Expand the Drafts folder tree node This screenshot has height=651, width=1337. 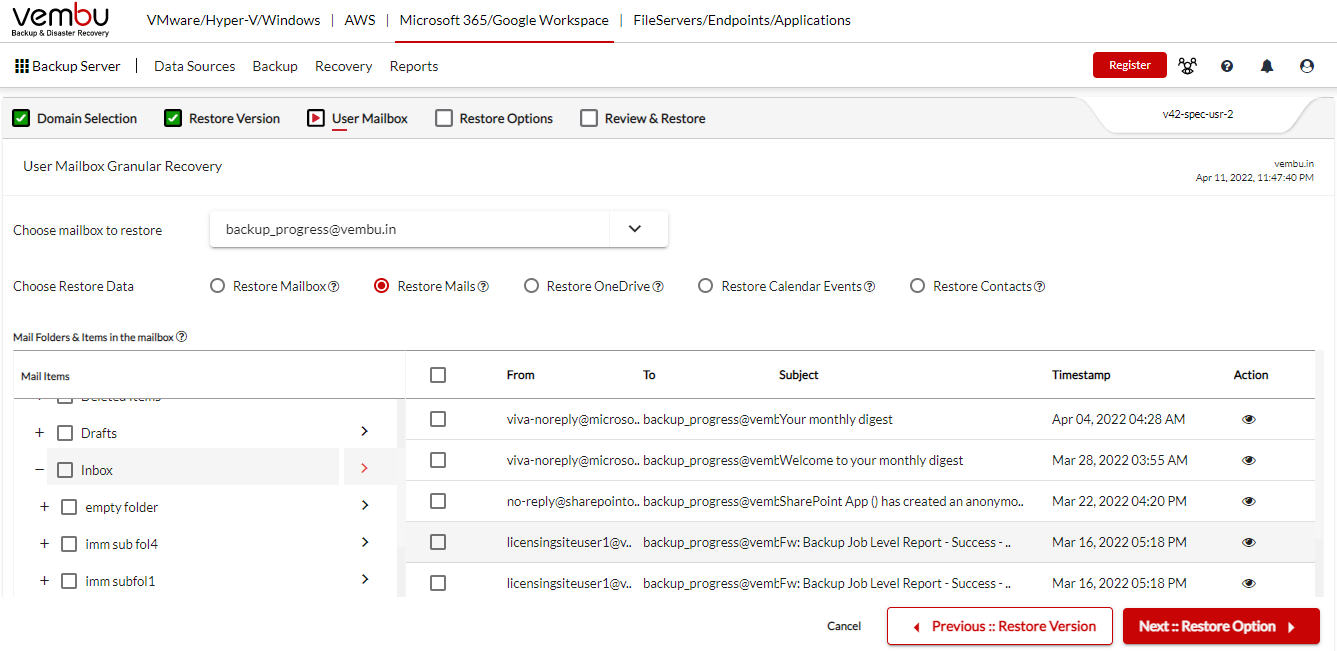pyautogui.click(x=40, y=433)
